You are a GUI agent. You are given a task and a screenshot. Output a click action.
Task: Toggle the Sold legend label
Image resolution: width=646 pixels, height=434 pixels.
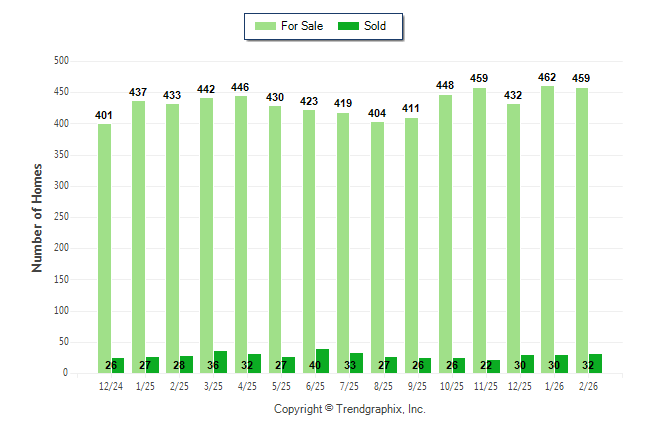(376, 26)
